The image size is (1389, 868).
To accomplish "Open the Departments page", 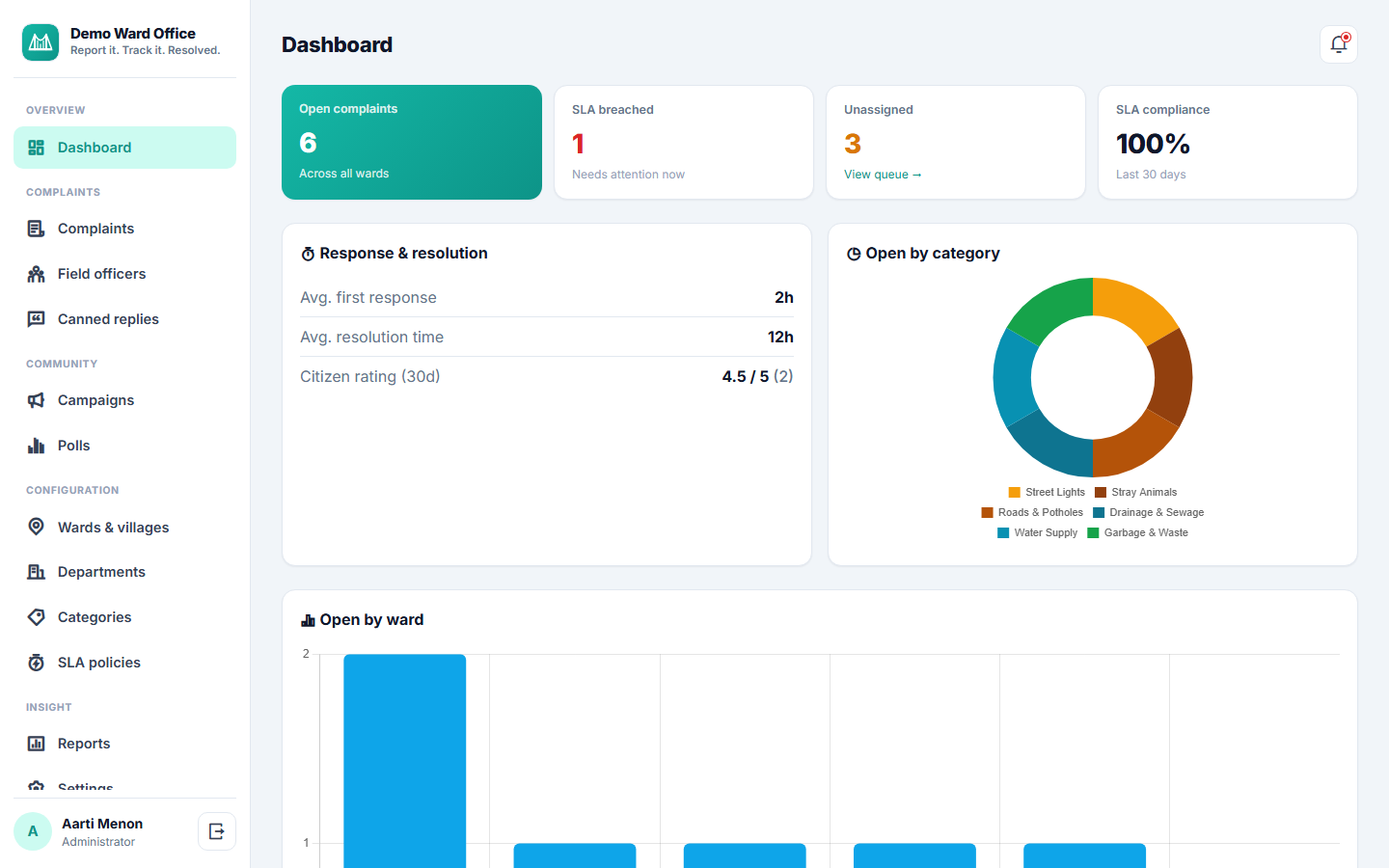I will (x=124, y=572).
